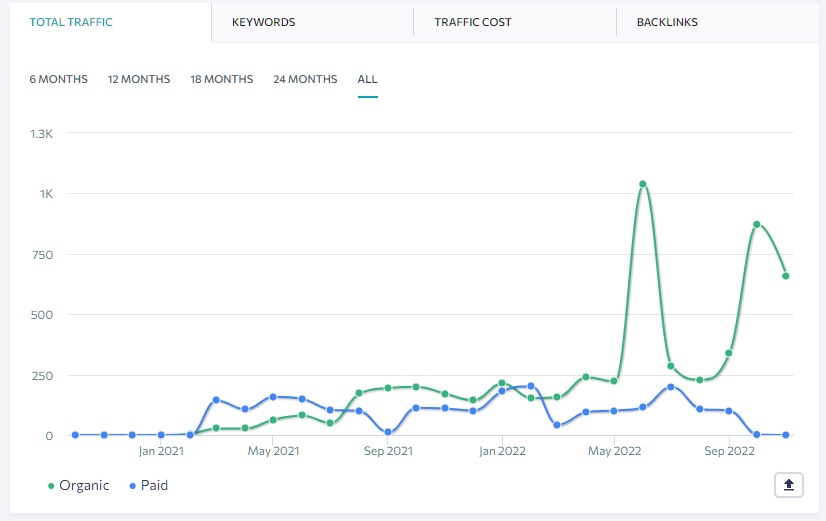The image size is (826, 521).
Task: Click the organic point near 870 after Sep 2022
Action: [x=756, y=224]
